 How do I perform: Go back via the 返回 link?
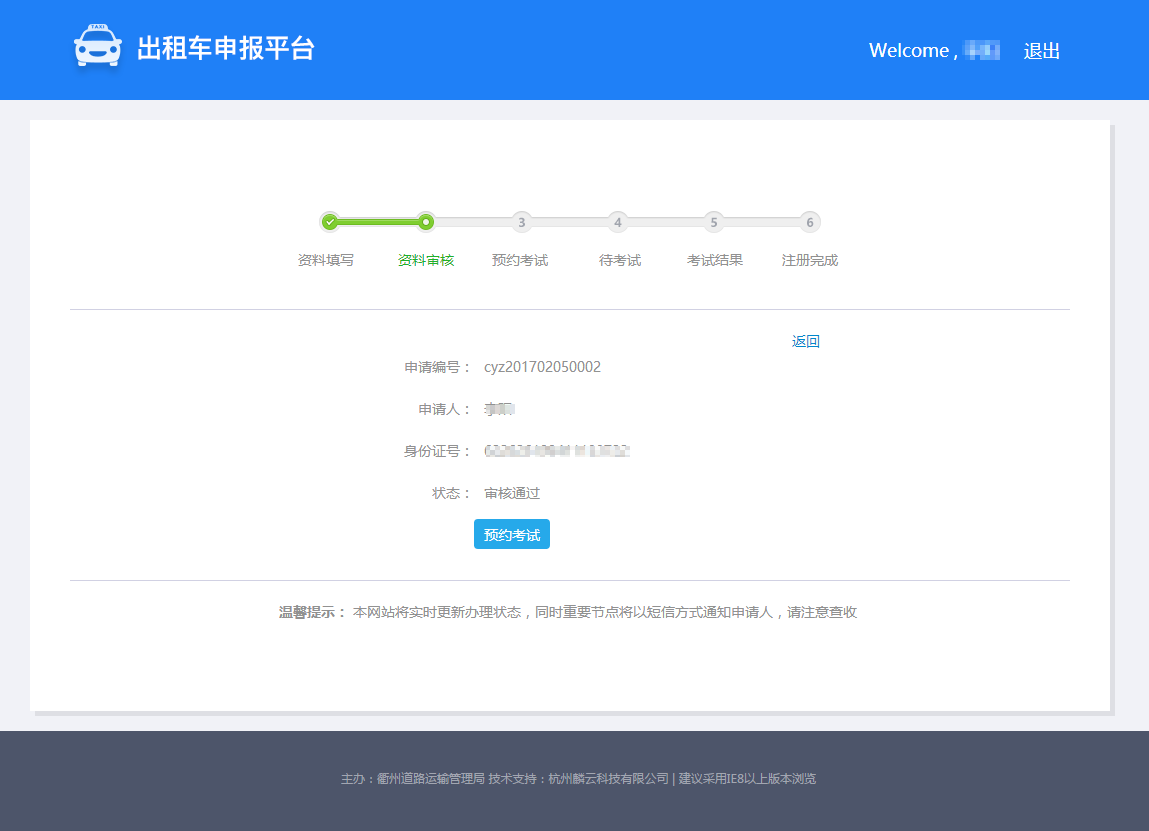tap(805, 341)
